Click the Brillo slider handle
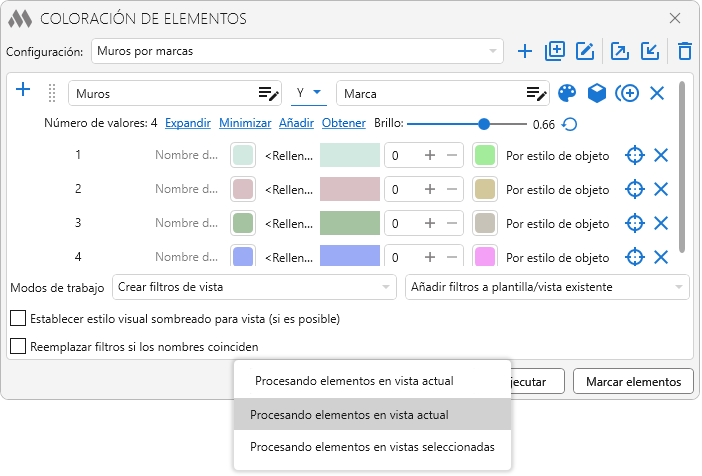Viewport: 702px width, 476px height. pyautogui.click(x=484, y=124)
